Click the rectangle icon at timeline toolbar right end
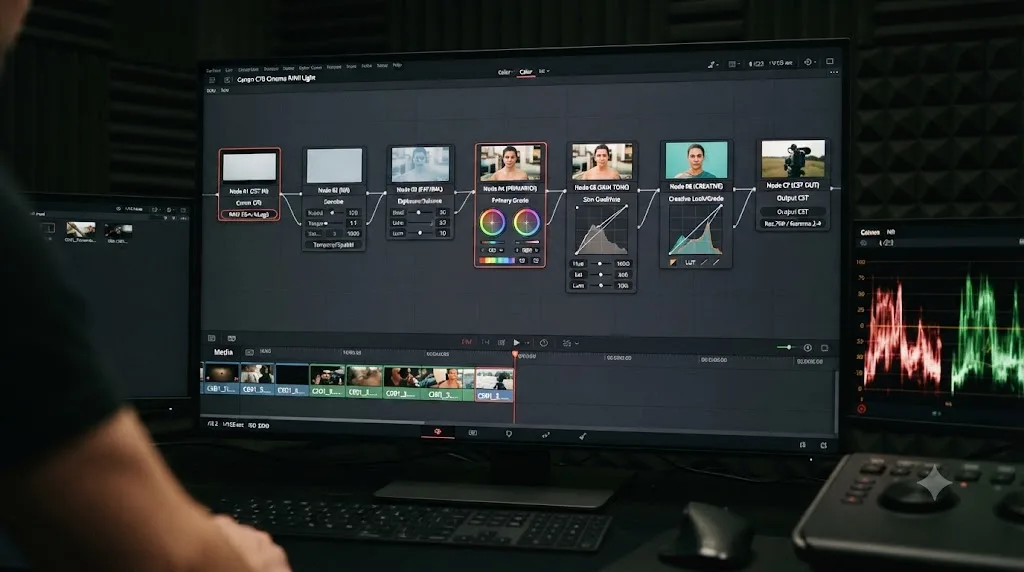This screenshot has width=1024, height=572. (x=825, y=348)
